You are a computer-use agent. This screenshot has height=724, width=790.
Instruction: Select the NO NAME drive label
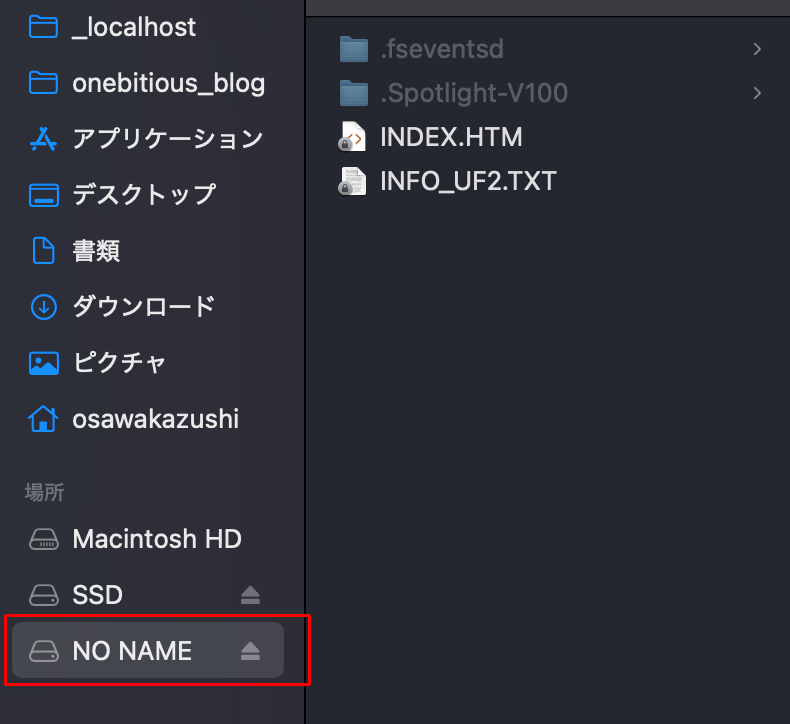132,651
